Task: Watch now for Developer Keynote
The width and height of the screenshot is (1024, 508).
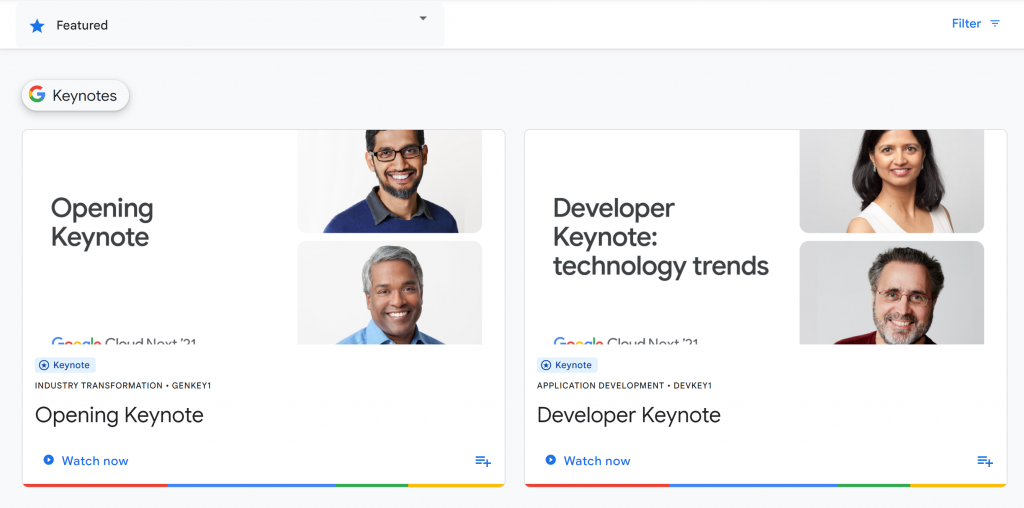Action: coord(588,460)
